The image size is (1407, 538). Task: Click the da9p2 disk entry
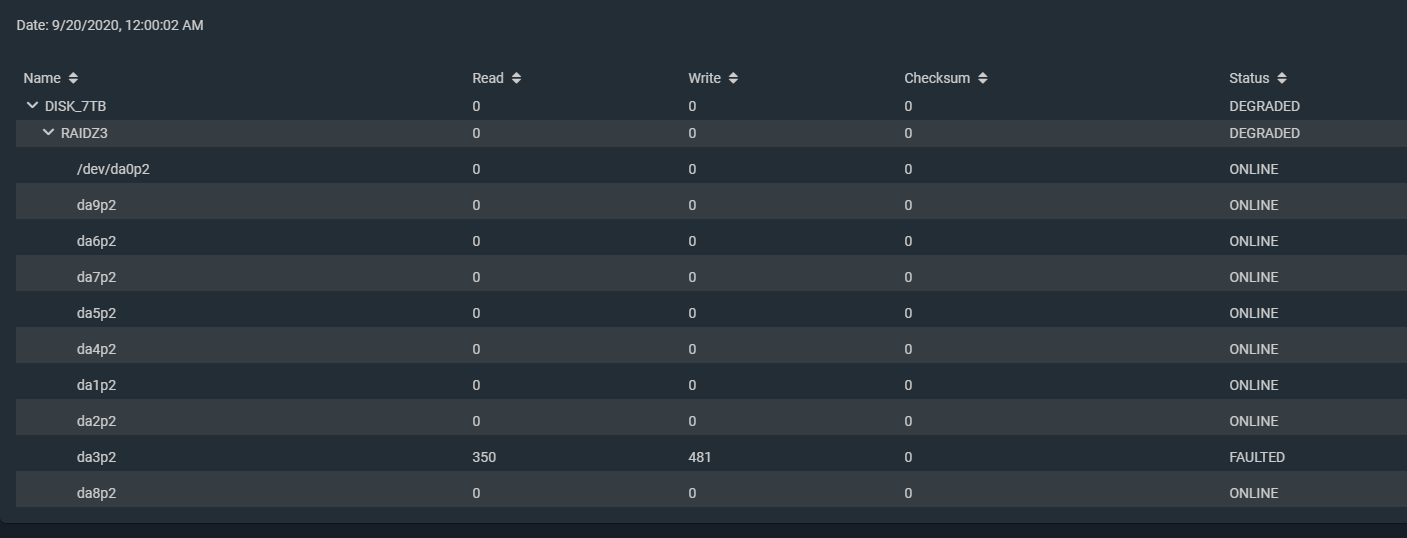pos(96,205)
